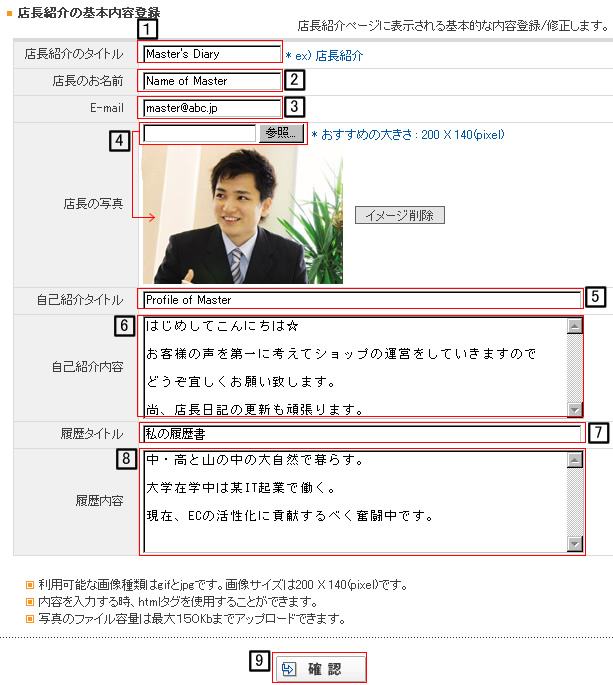
Task: Click up arrow of 自己紹介内容 scrollbar
Action: click(575, 326)
